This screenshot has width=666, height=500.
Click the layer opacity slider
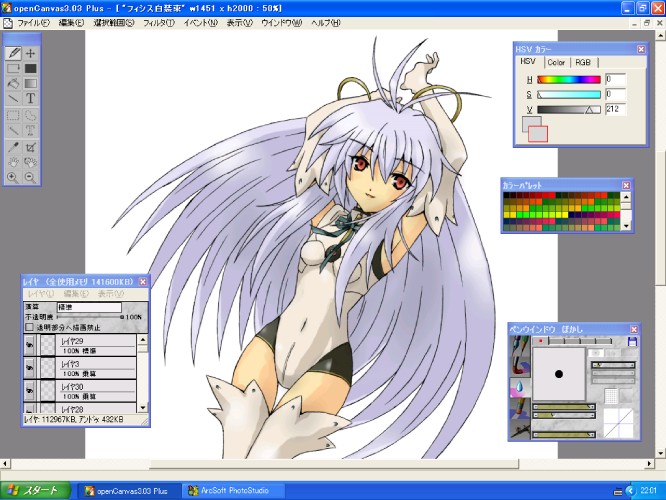pyautogui.click(x=90, y=317)
